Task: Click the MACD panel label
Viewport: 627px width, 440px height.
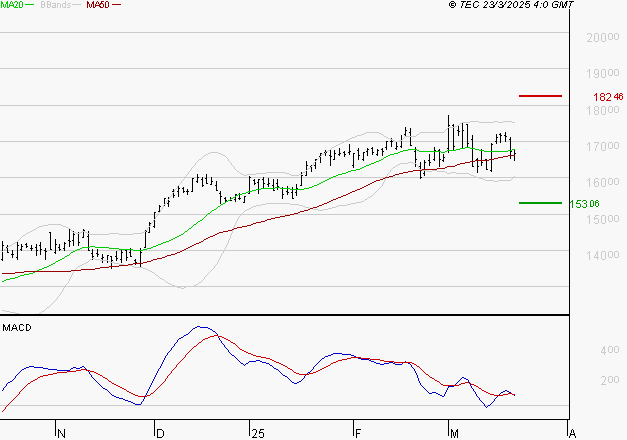Action: pos(17,328)
